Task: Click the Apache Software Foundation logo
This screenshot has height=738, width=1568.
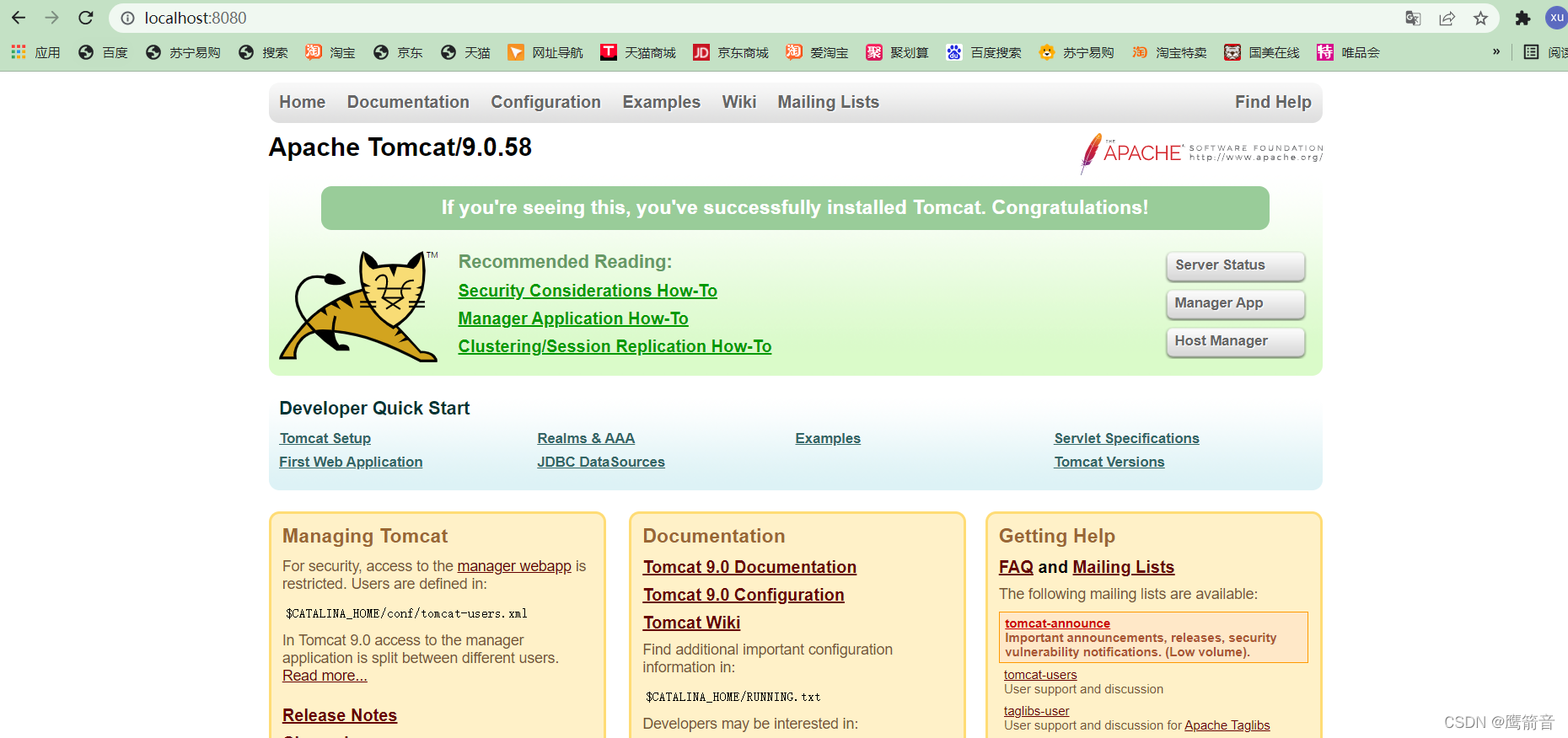Action: pos(1201,153)
